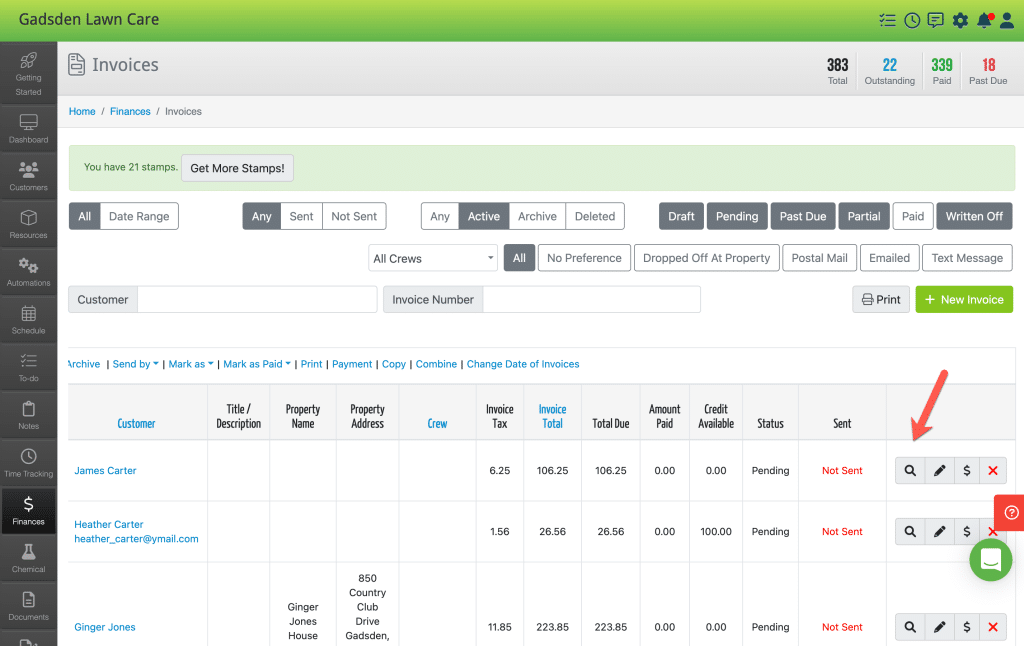The image size is (1024, 646).
Task: Toggle the Pending status filter
Action: (x=737, y=216)
